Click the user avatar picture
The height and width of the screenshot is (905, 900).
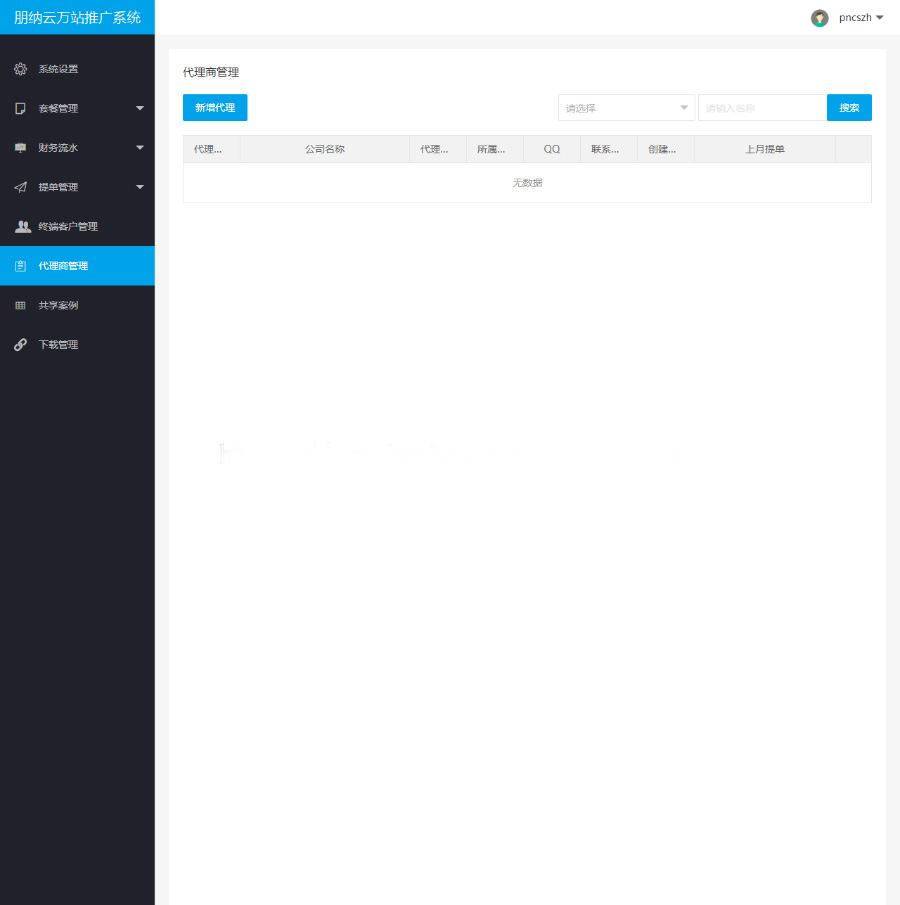click(x=819, y=18)
